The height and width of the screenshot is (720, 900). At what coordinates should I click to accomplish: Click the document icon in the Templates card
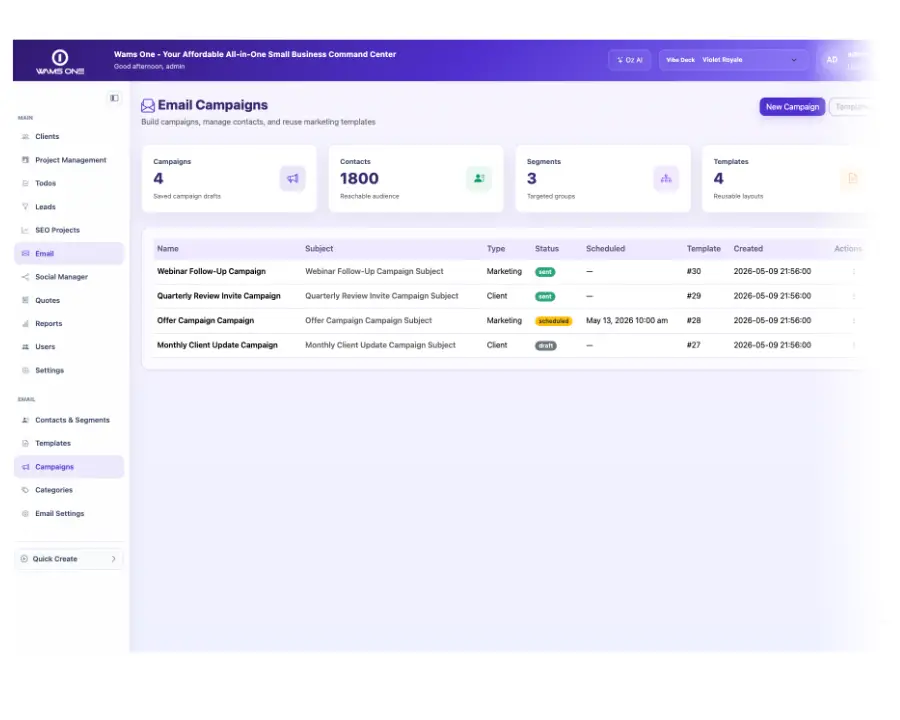(852, 179)
